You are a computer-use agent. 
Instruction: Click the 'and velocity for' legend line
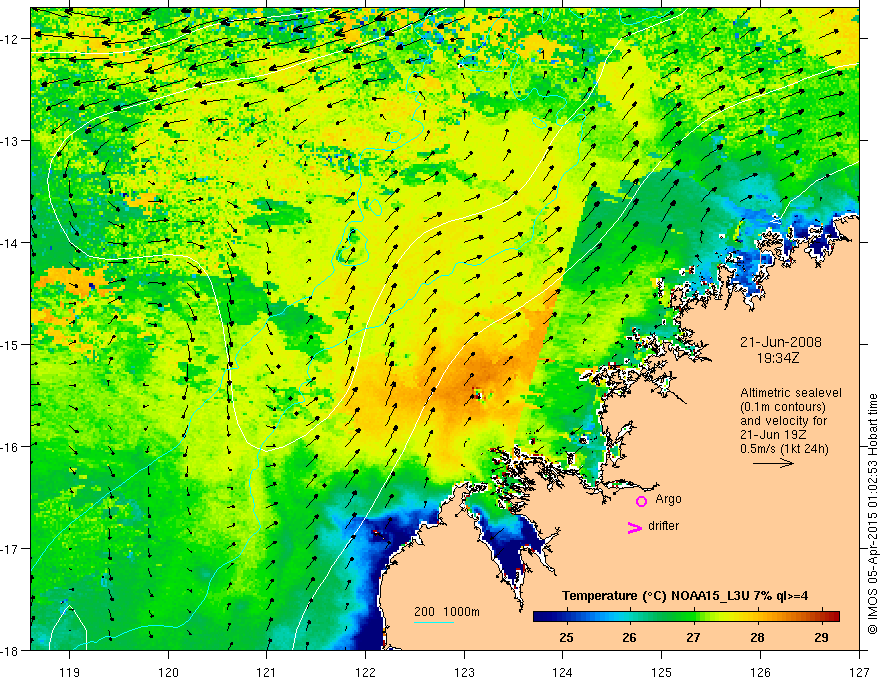click(783, 421)
